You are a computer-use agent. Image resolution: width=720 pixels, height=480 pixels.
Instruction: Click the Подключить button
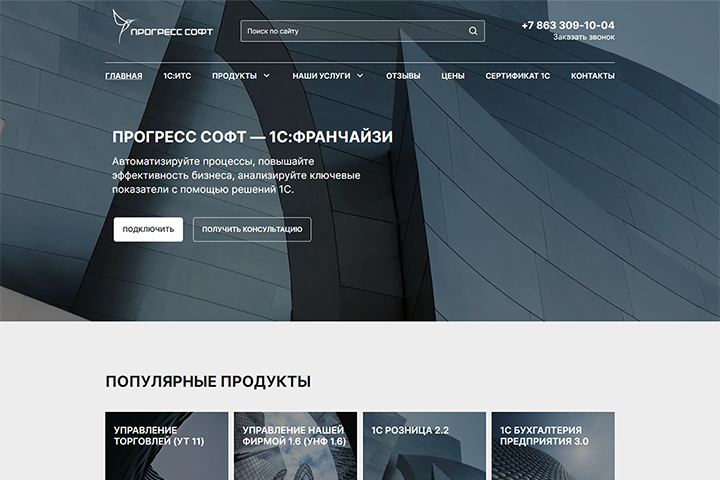[x=148, y=229]
